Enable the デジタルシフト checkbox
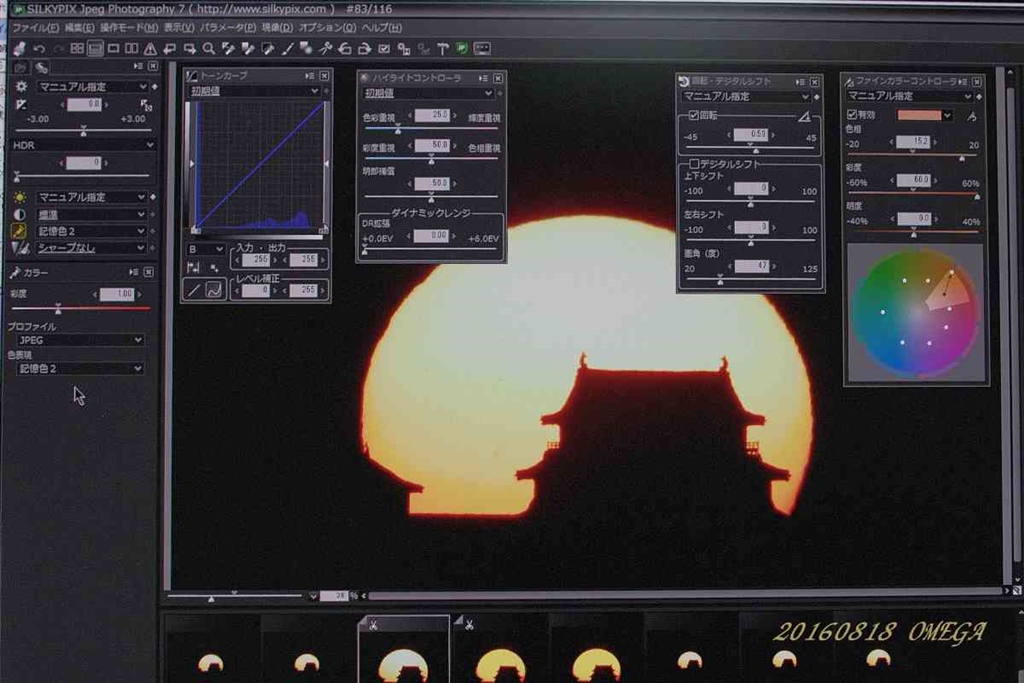The image size is (1024, 683). point(694,164)
